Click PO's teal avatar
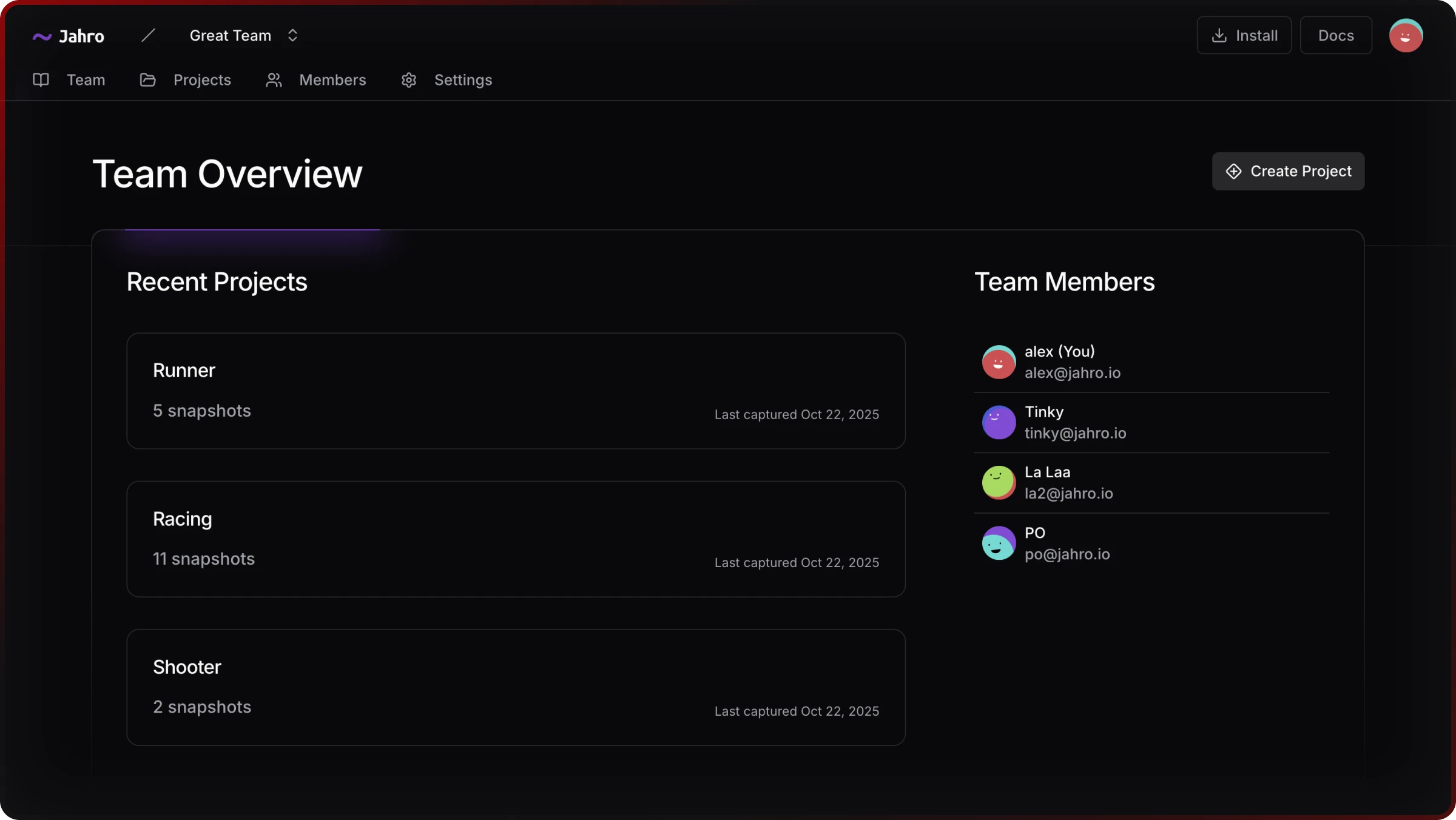The width and height of the screenshot is (1456, 820). 999,543
